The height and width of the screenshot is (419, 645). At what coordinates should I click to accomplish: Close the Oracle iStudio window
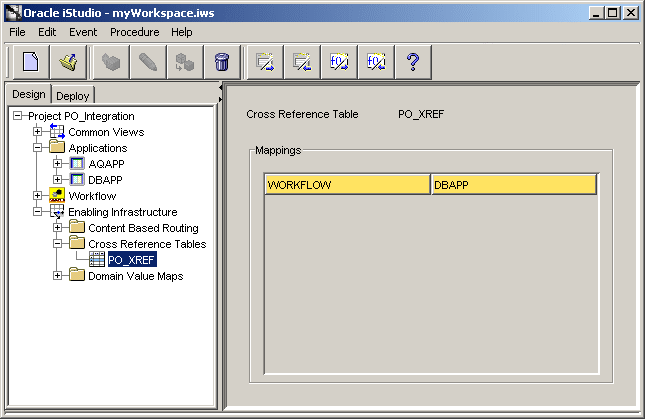coord(631,13)
